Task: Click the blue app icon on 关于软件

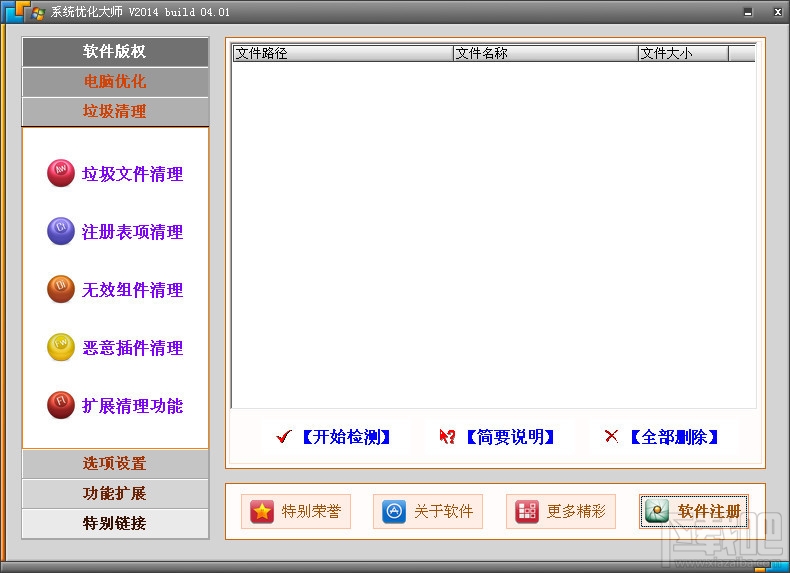Action: (394, 512)
